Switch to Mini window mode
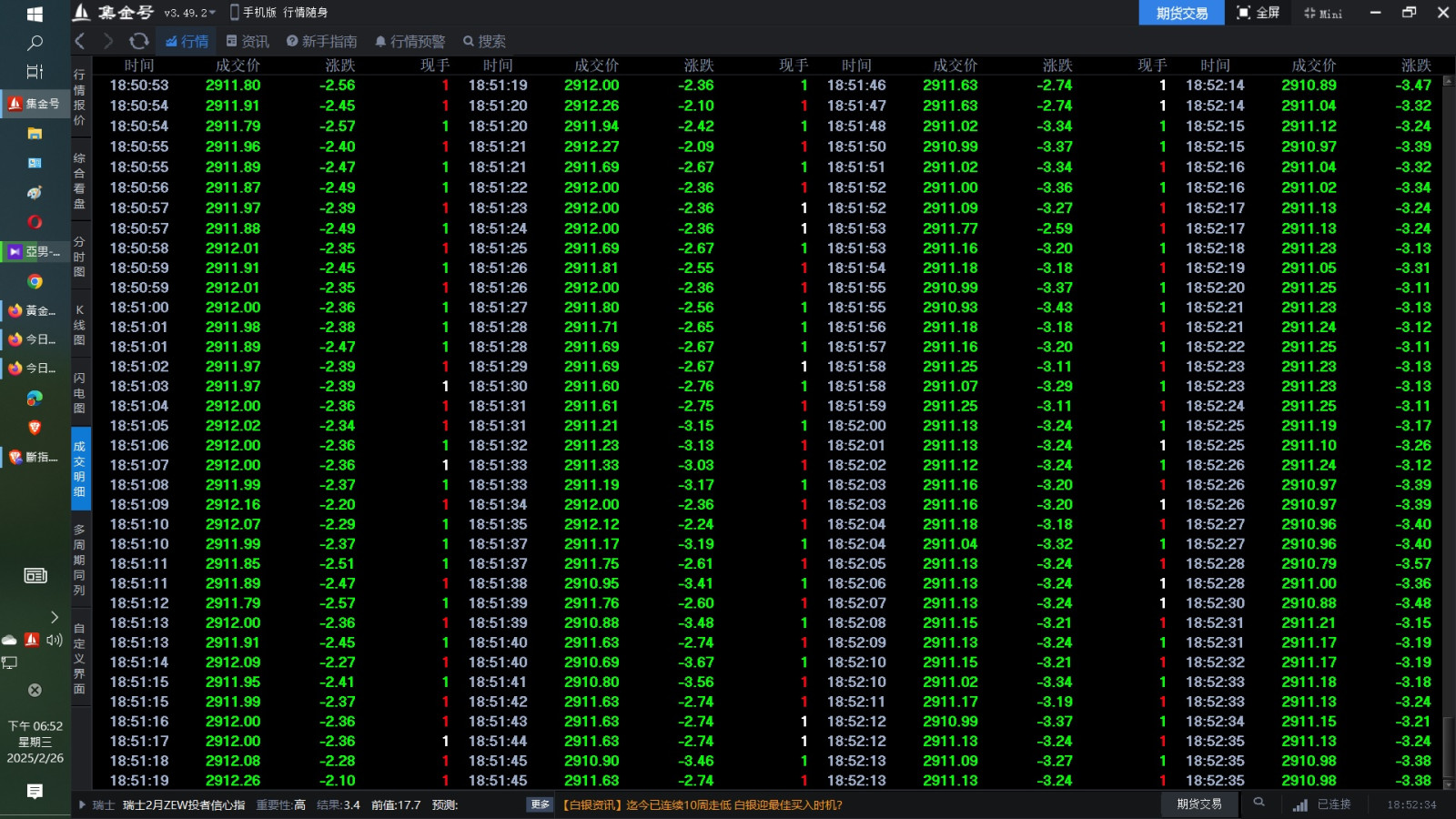The width and height of the screenshot is (1456, 819). (x=1323, y=13)
